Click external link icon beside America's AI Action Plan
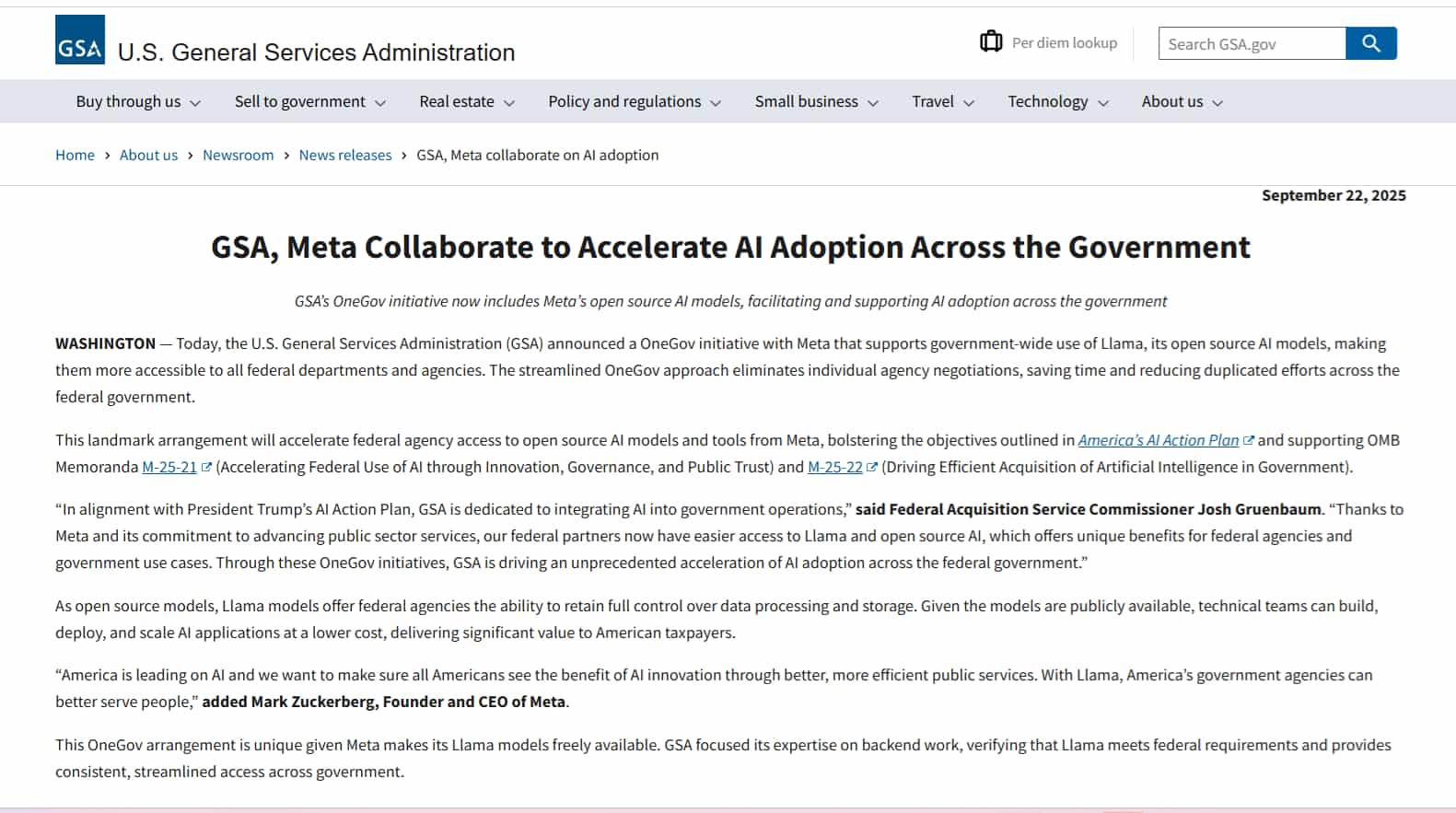The width and height of the screenshot is (1456, 813). (1249, 441)
